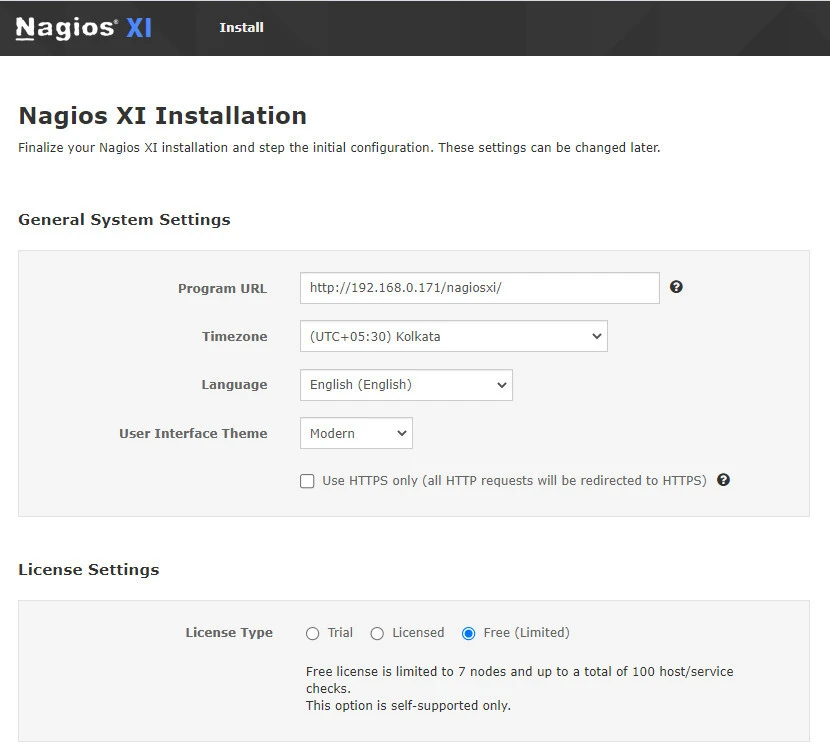Click the Language field label
Viewport: 830px width, 754px height.
tap(234, 385)
